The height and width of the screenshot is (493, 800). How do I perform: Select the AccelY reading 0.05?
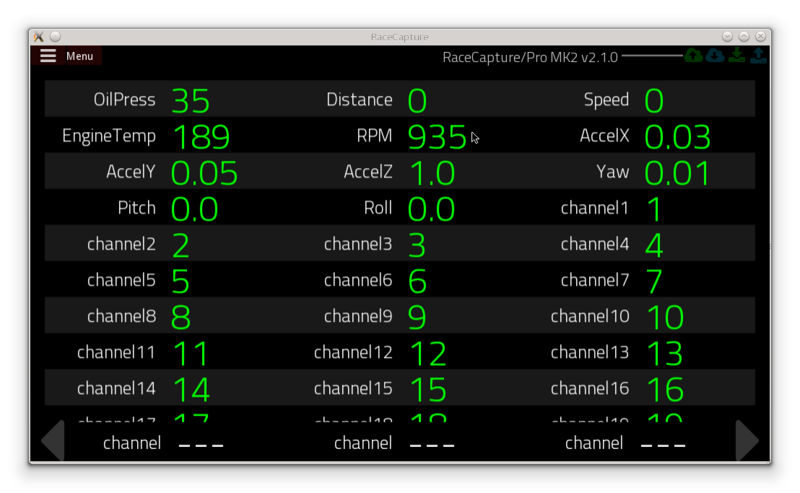click(x=204, y=173)
